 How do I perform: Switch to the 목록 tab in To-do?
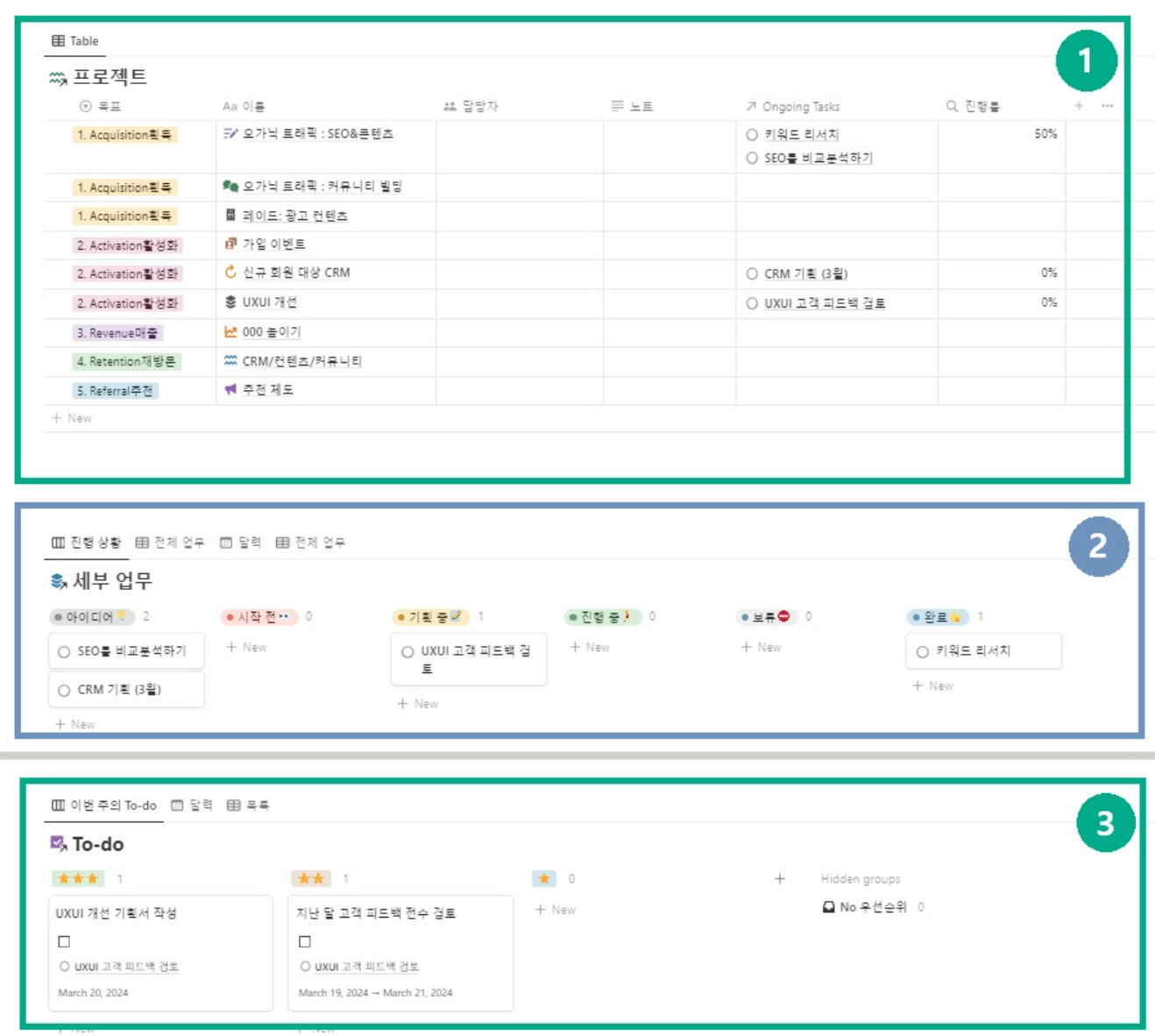point(248,805)
